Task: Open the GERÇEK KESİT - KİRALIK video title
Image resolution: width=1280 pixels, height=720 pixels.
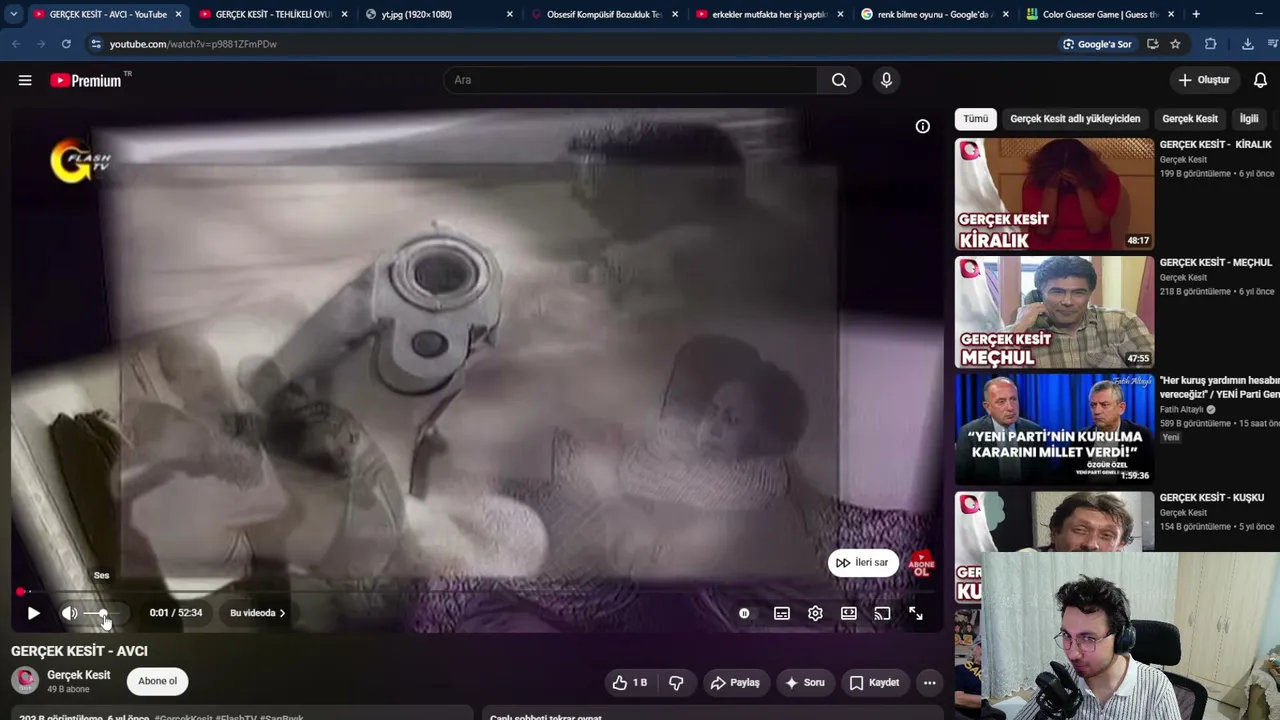Action: point(1215,145)
